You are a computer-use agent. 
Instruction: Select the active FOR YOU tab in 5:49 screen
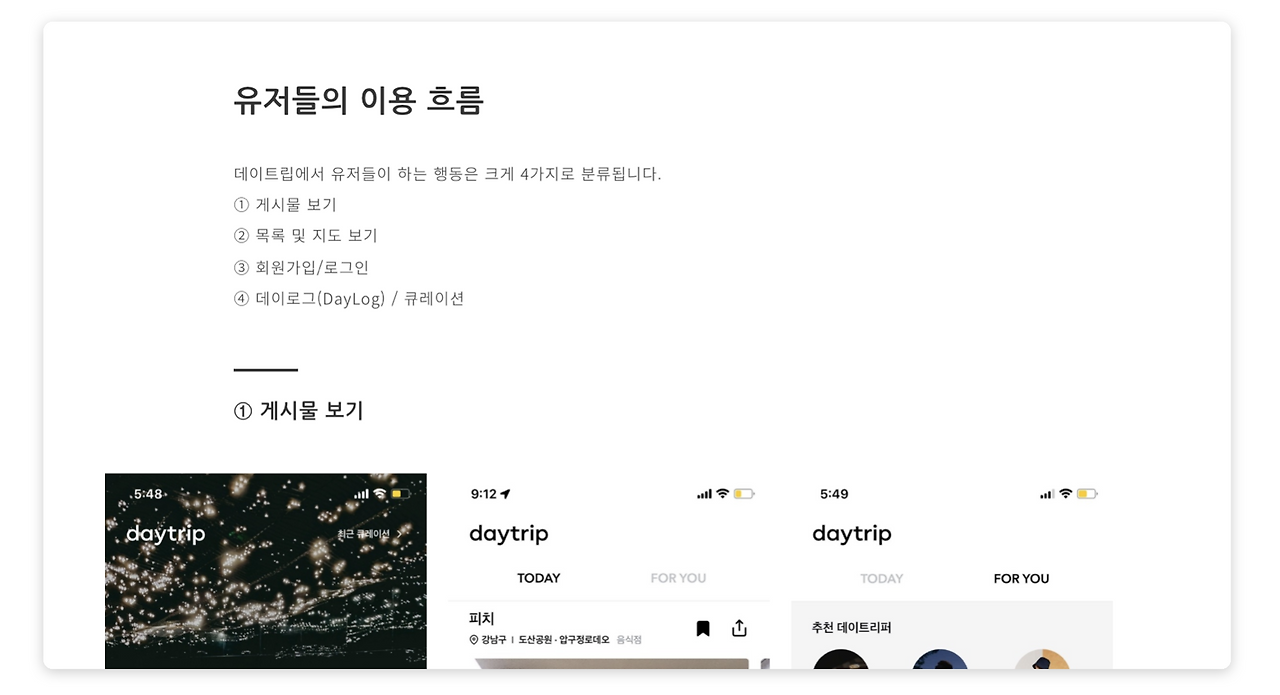pos(1021,578)
